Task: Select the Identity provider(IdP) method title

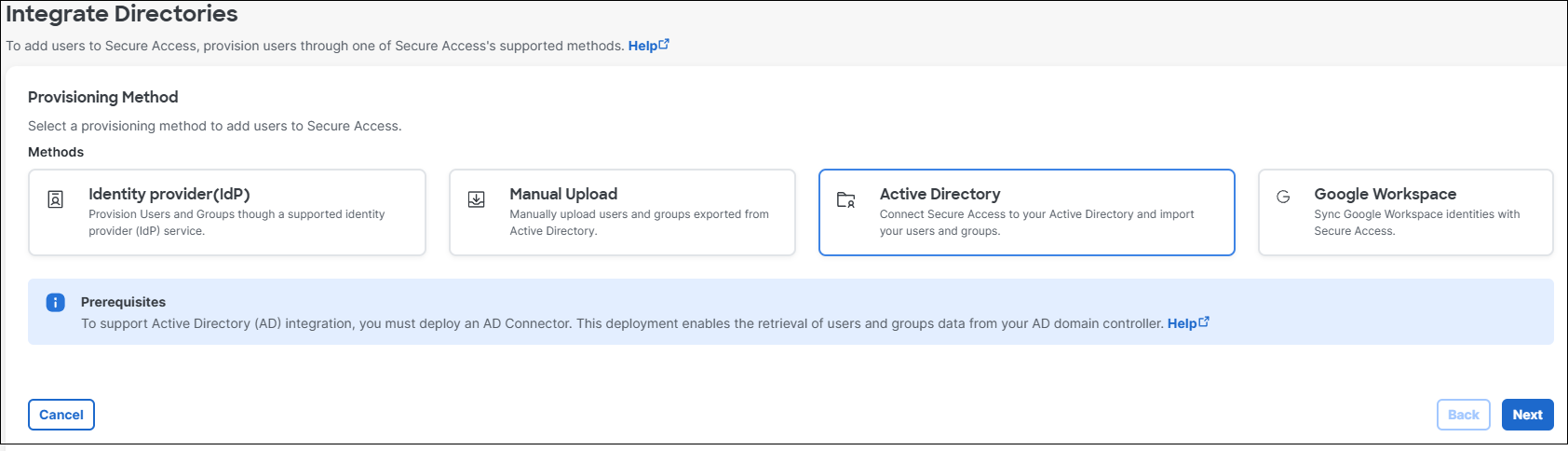Action: click(x=169, y=194)
